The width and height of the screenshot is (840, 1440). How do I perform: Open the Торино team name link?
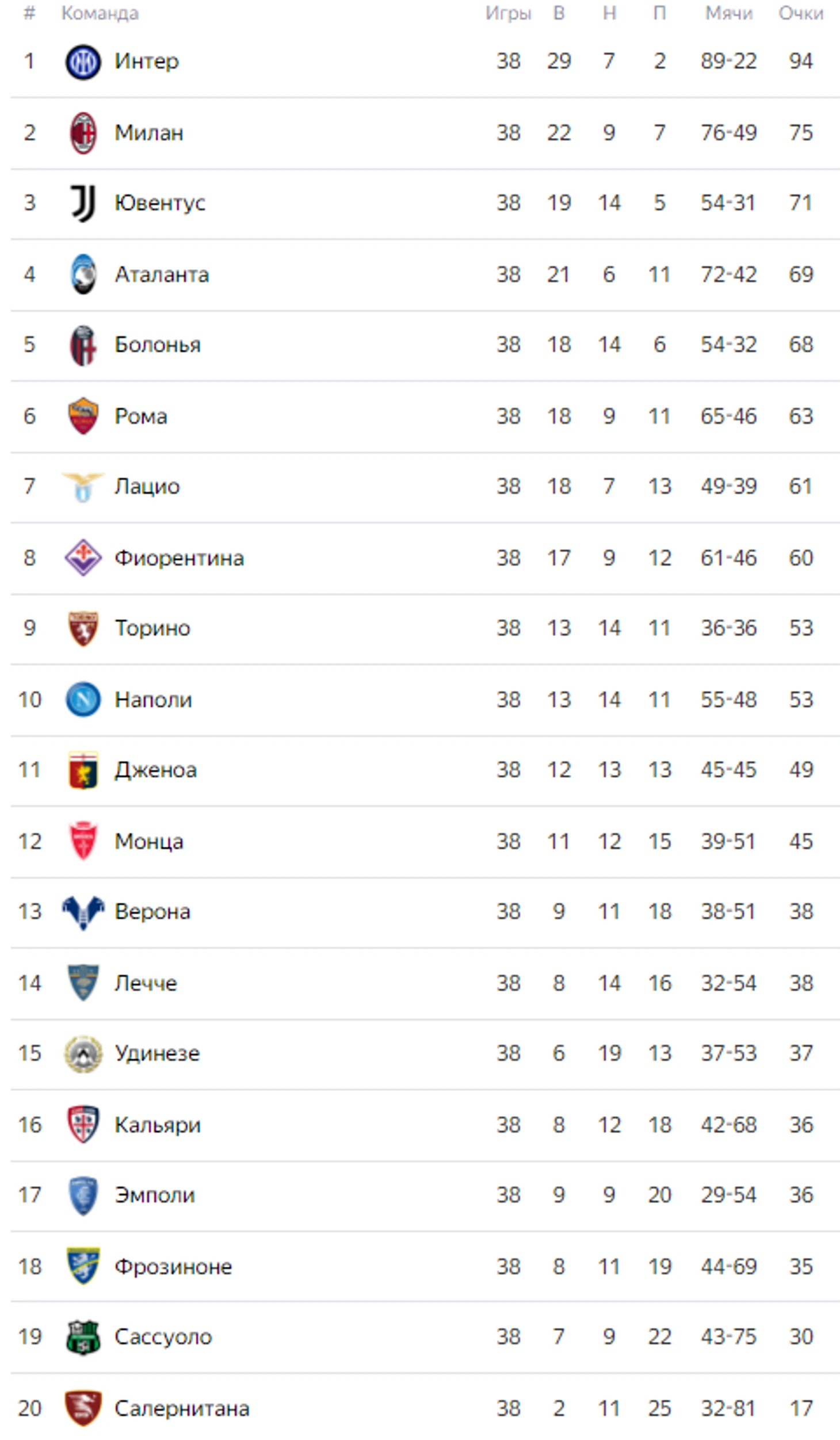pyautogui.click(x=152, y=628)
